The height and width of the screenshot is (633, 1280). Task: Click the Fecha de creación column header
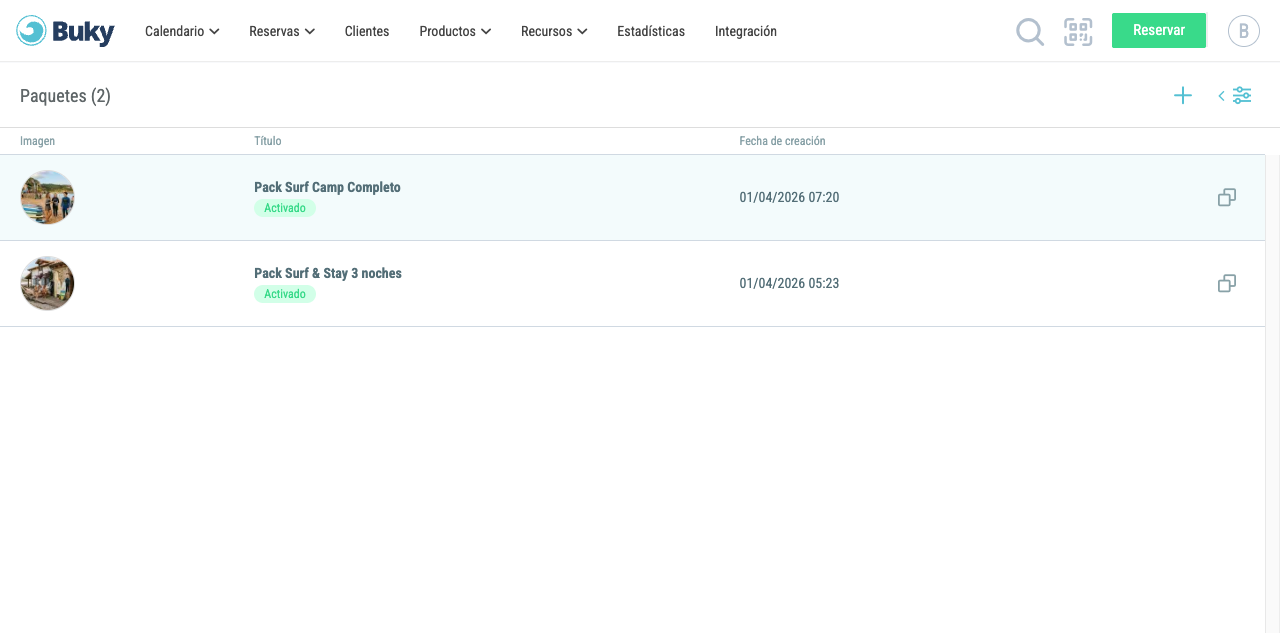[783, 141]
